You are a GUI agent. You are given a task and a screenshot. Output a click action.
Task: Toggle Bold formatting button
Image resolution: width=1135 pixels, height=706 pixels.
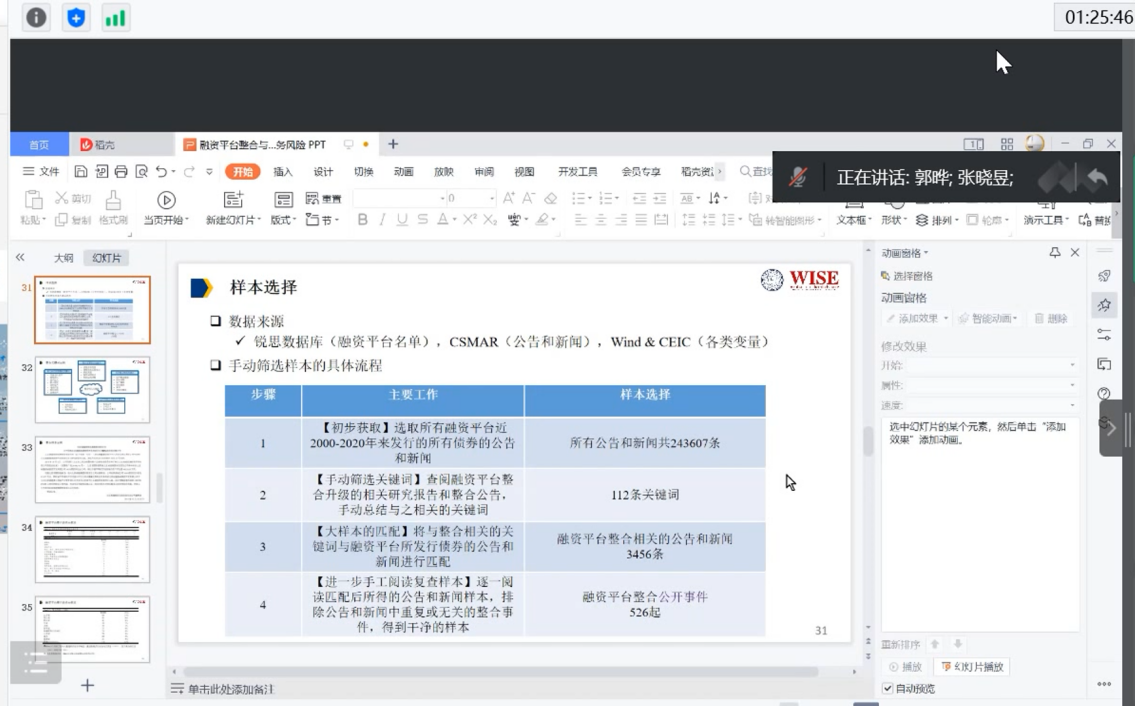pos(363,220)
